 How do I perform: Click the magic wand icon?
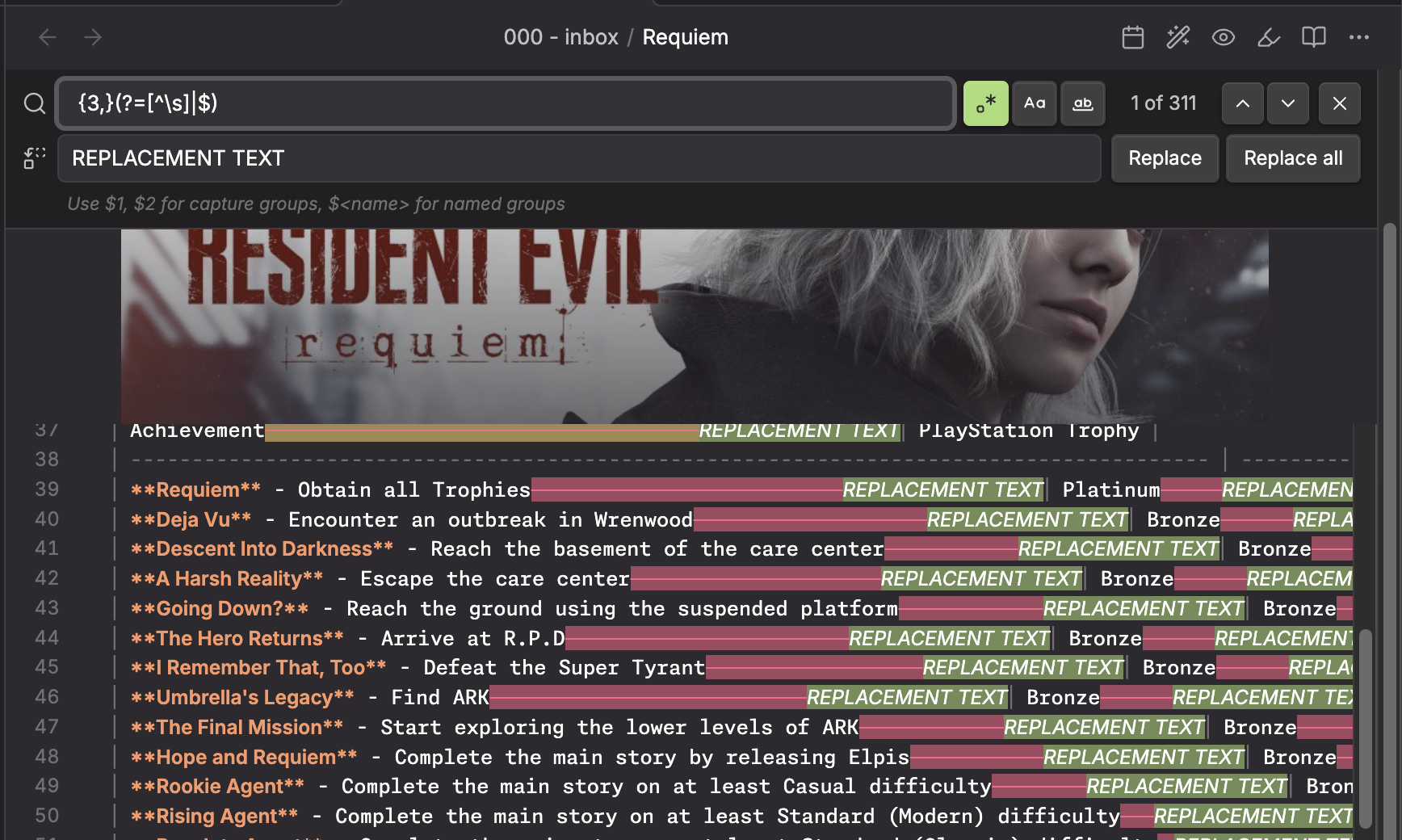(1178, 37)
